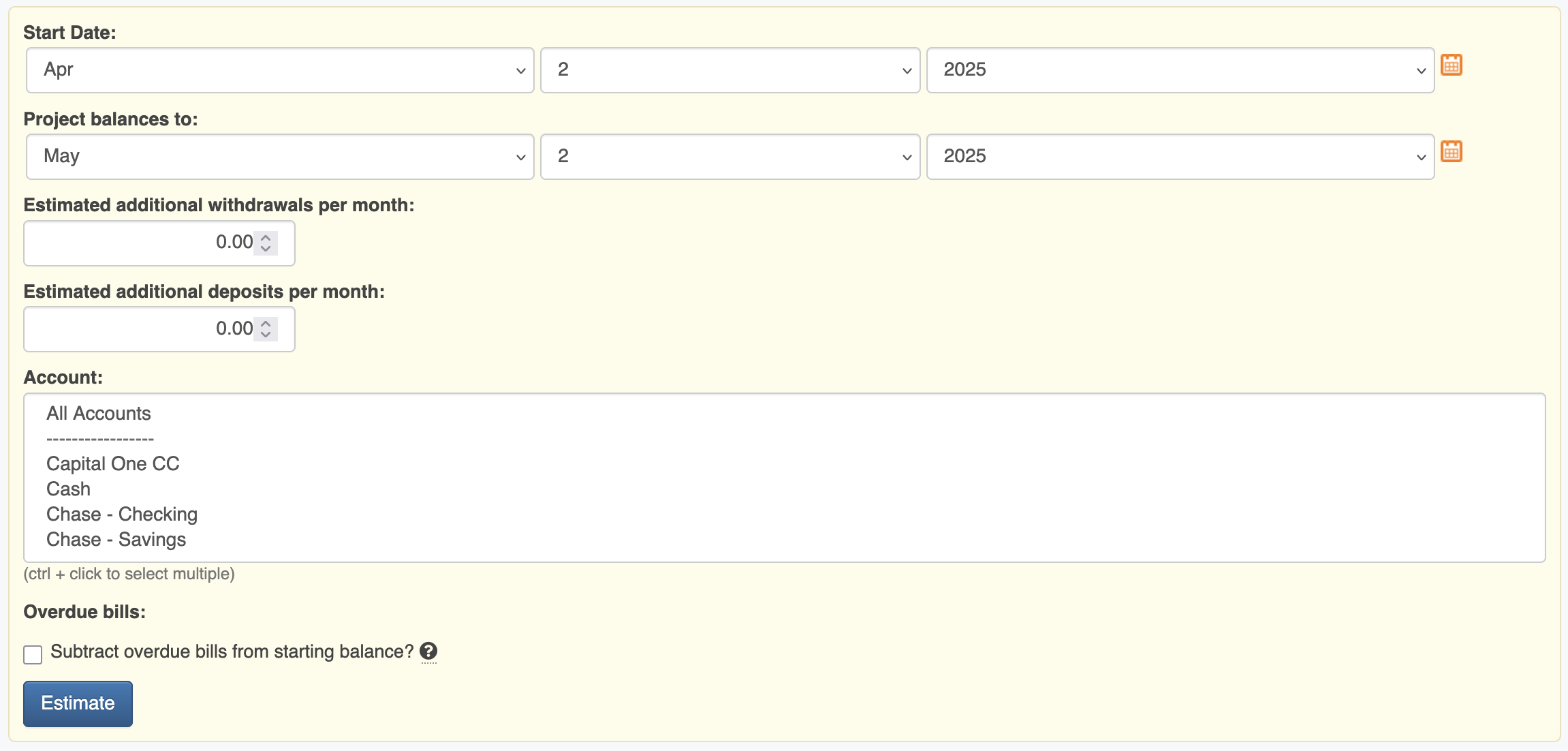Increase withdrawals per month with the up arrow
1568x751 pixels.
[266, 237]
